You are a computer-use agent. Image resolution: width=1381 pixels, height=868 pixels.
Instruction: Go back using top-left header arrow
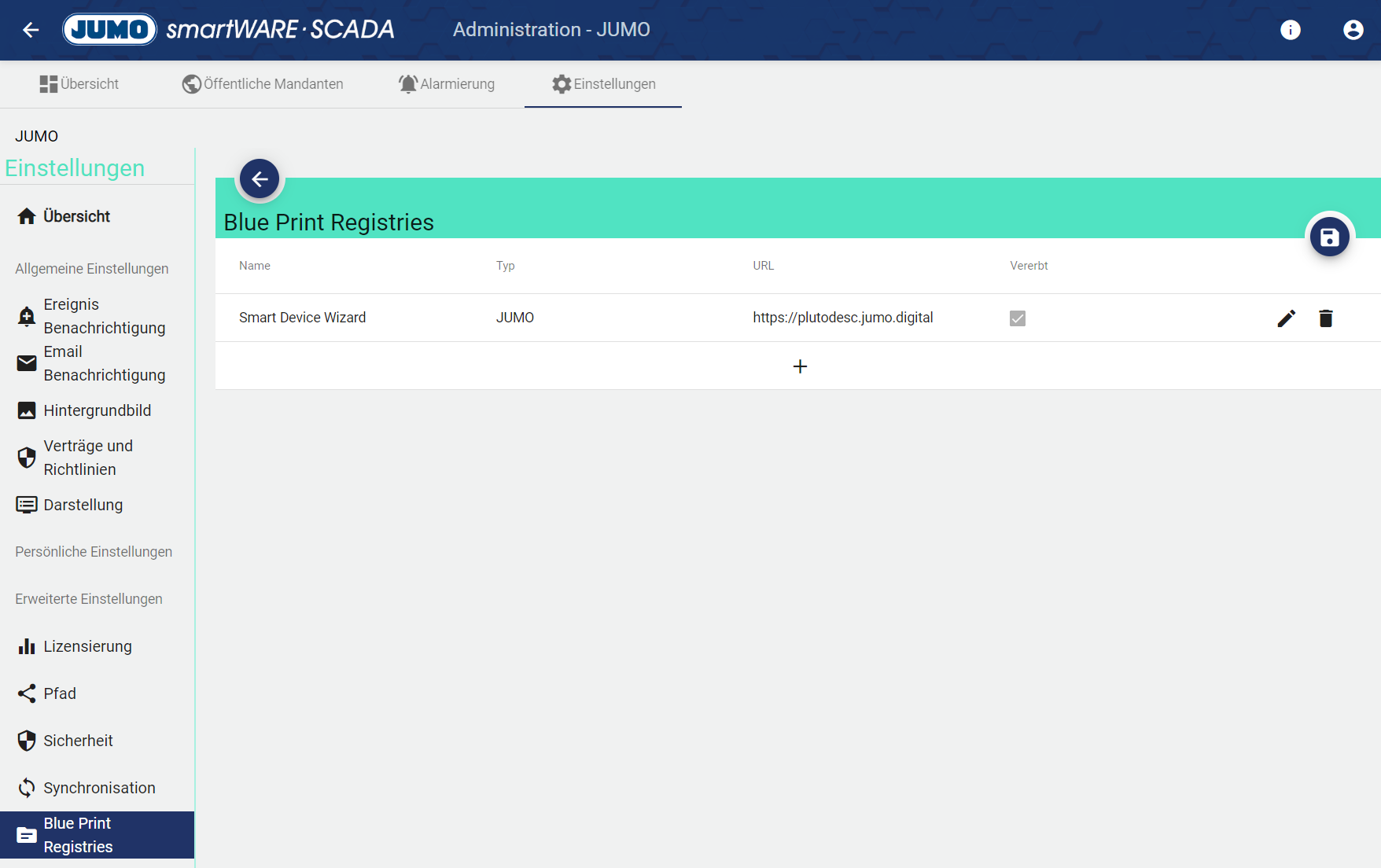[x=31, y=30]
